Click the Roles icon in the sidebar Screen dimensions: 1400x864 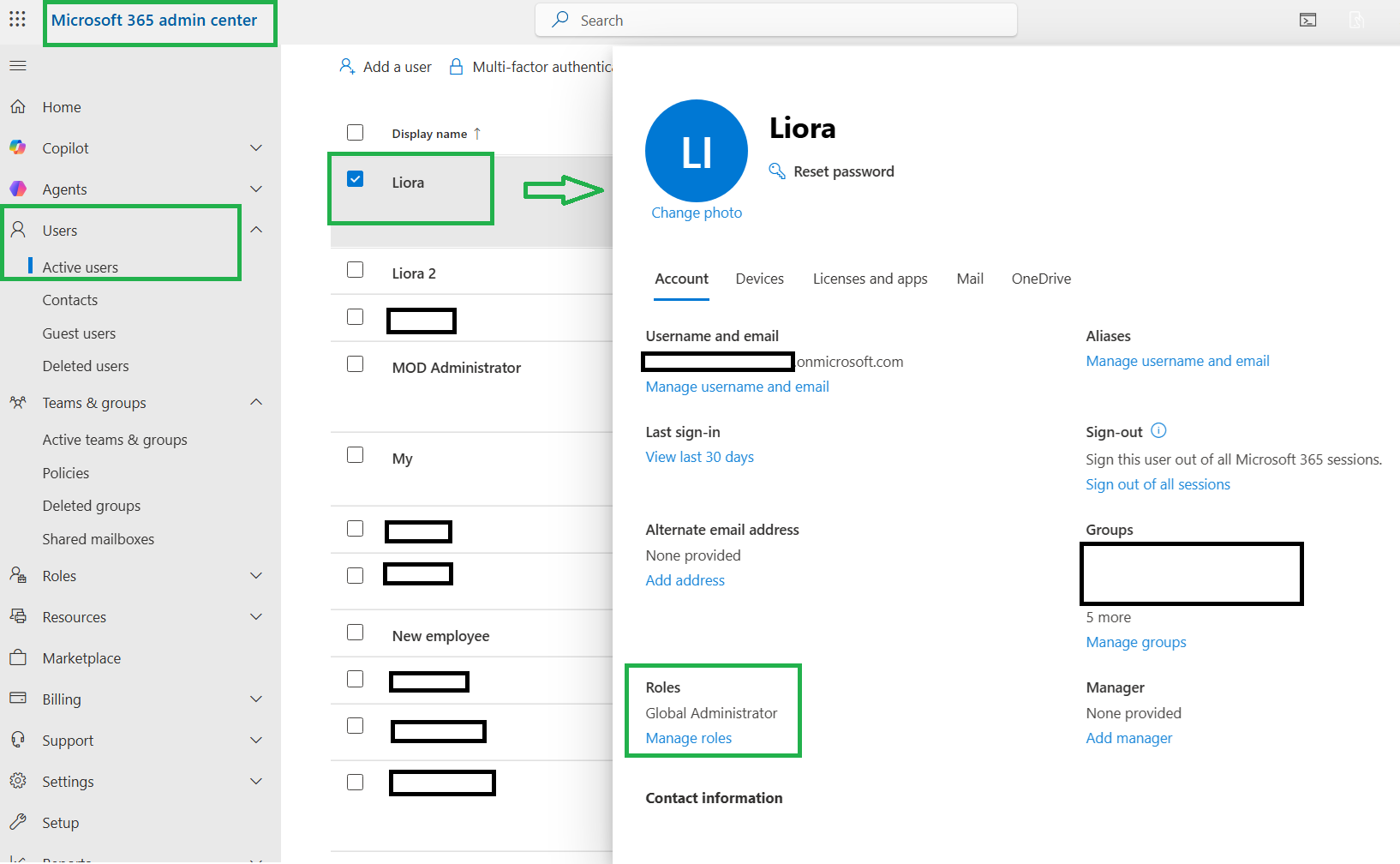point(18,575)
